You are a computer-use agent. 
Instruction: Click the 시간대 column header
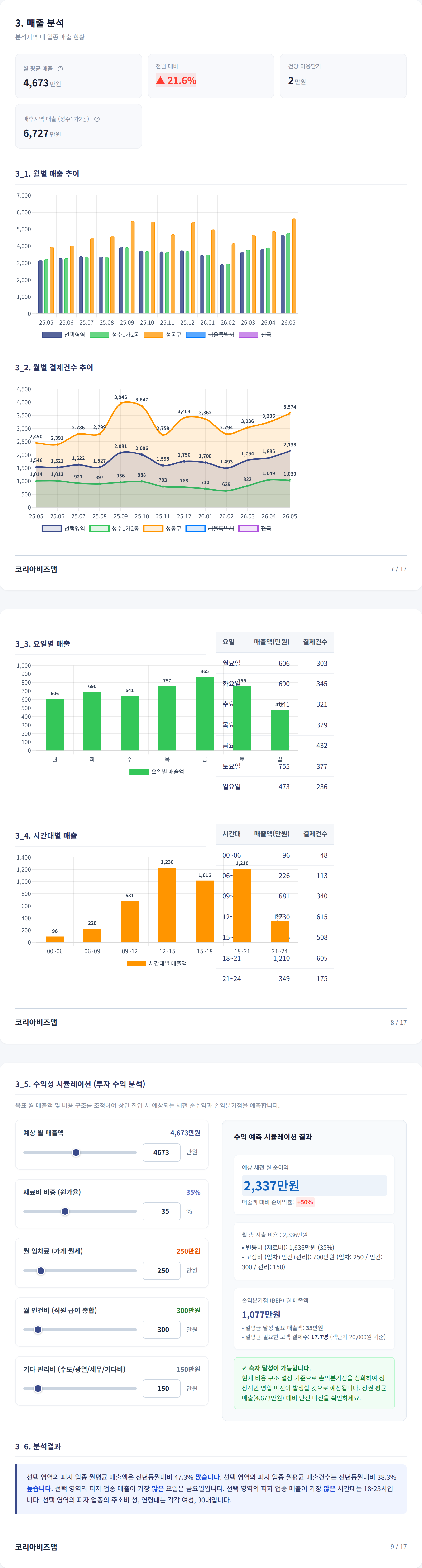[231, 834]
